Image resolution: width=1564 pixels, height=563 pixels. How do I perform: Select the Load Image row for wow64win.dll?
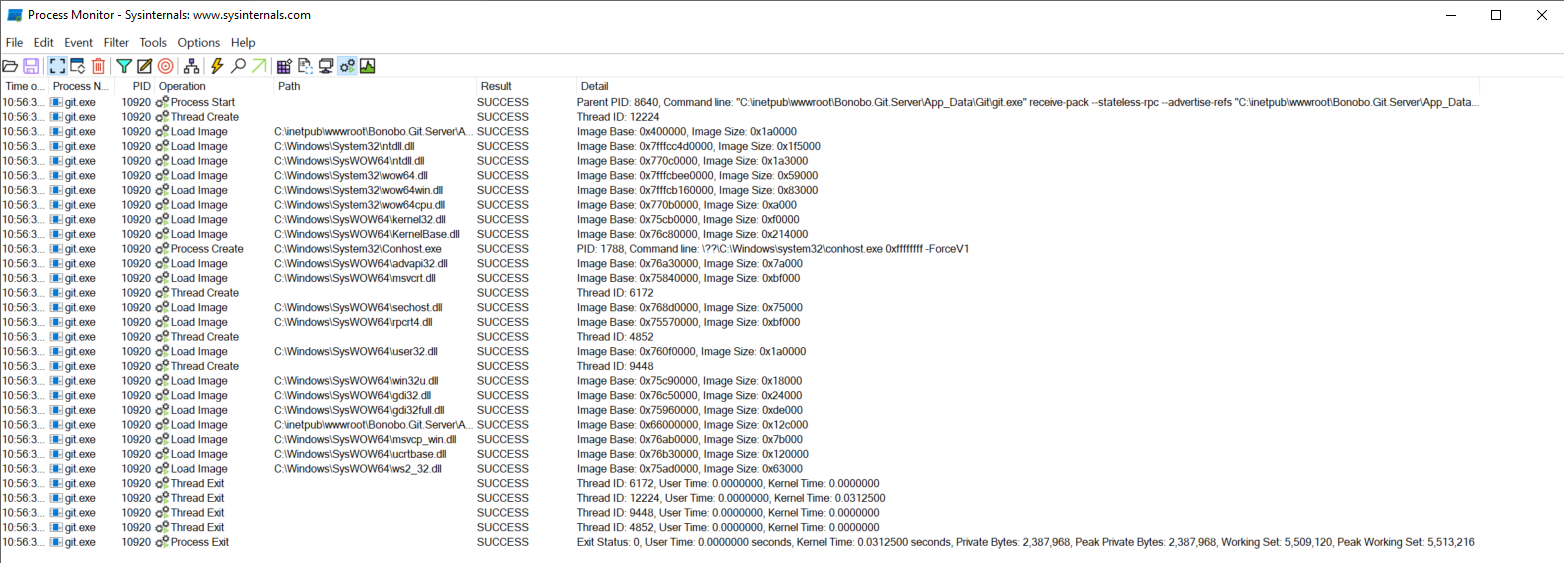pyautogui.click(x=742, y=190)
